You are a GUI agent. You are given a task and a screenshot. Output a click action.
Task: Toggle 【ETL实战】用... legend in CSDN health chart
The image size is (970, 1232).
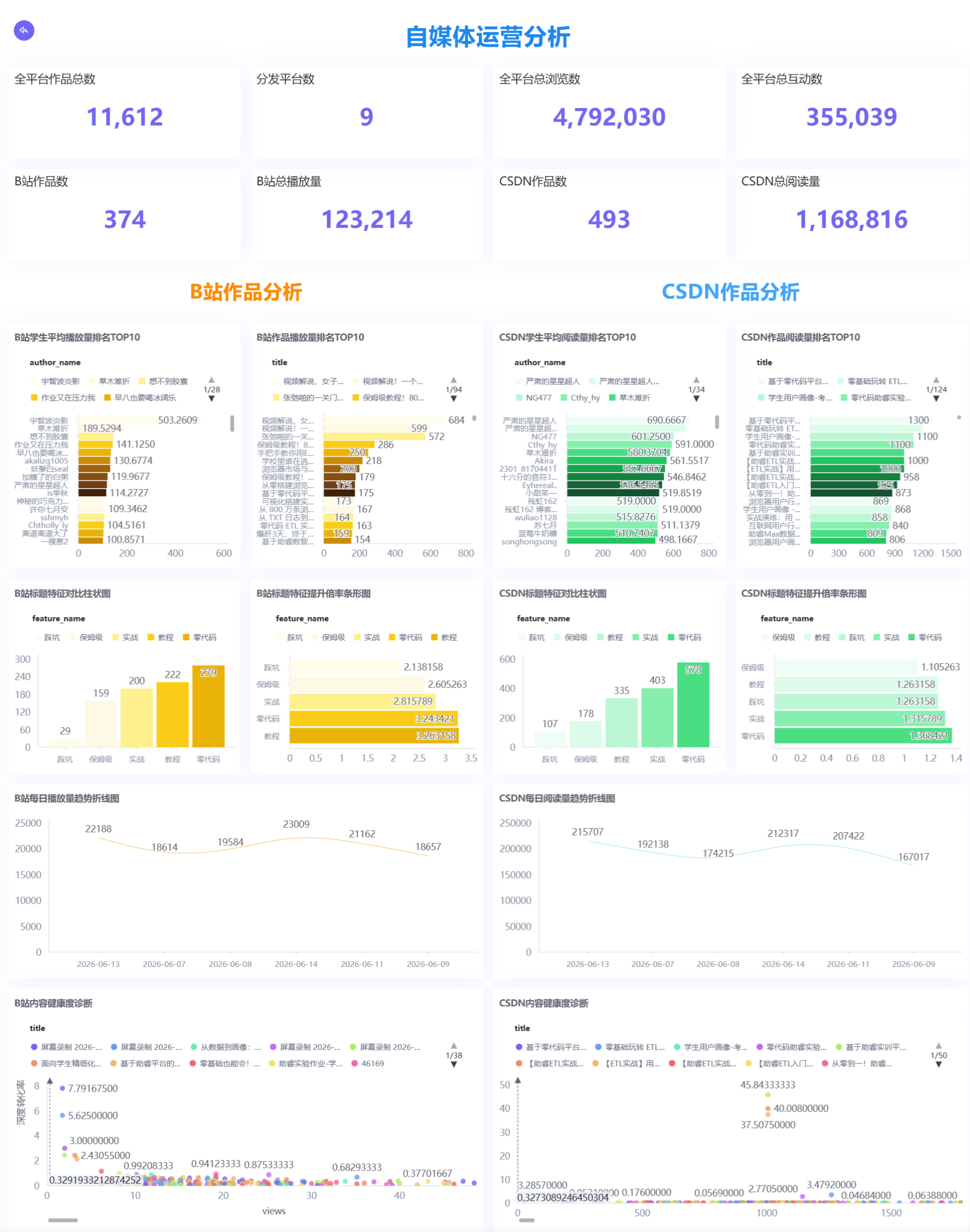coord(626,1064)
